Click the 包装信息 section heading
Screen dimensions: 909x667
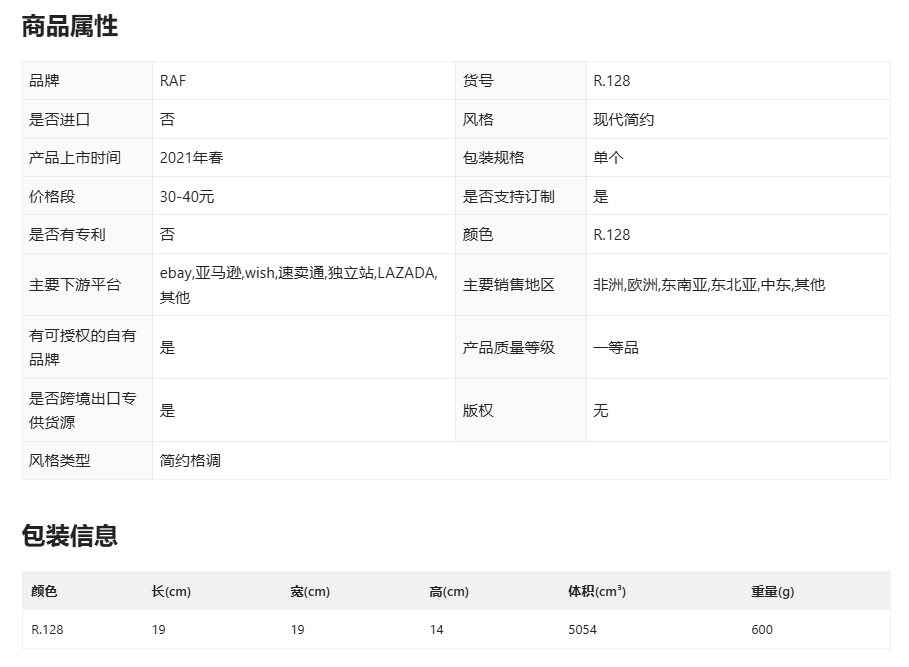[70, 536]
